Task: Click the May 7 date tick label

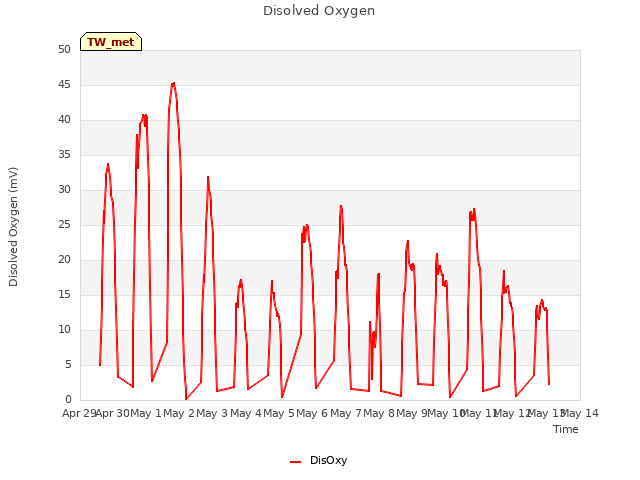Action: pos(346,413)
